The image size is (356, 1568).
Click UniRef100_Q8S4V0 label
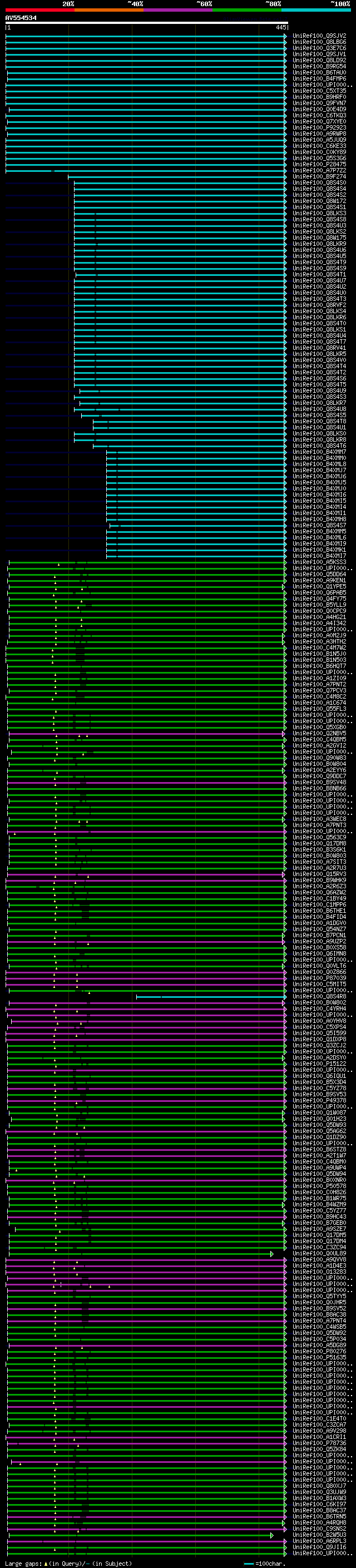click(319, 360)
